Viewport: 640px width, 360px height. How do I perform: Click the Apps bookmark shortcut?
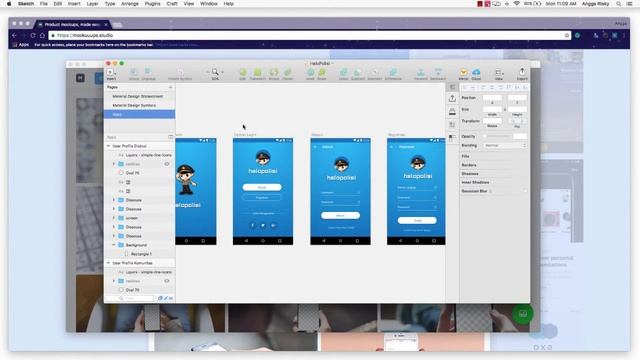tap(21, 44)
